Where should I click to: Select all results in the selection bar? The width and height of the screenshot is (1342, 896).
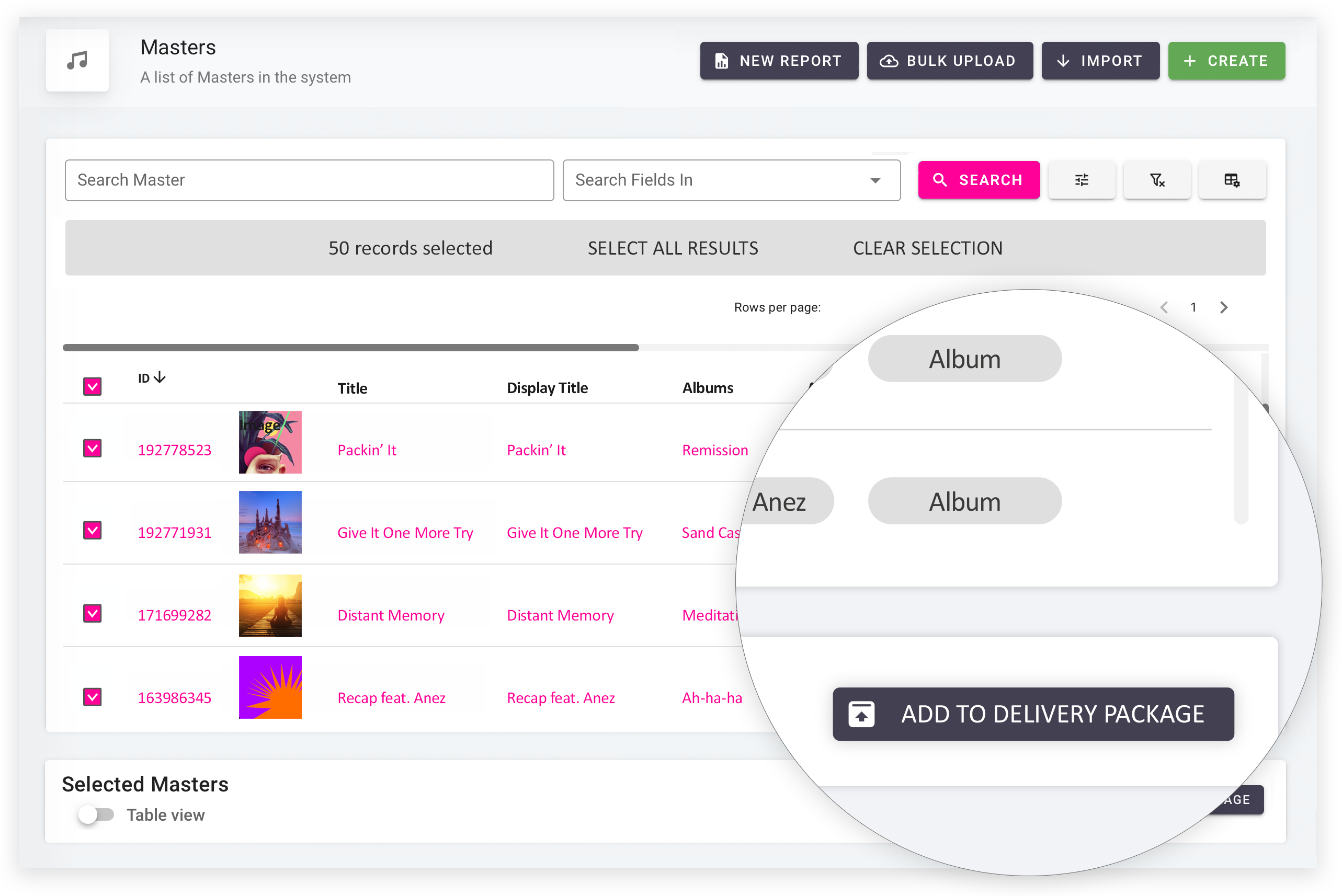(x=673, y=248)
